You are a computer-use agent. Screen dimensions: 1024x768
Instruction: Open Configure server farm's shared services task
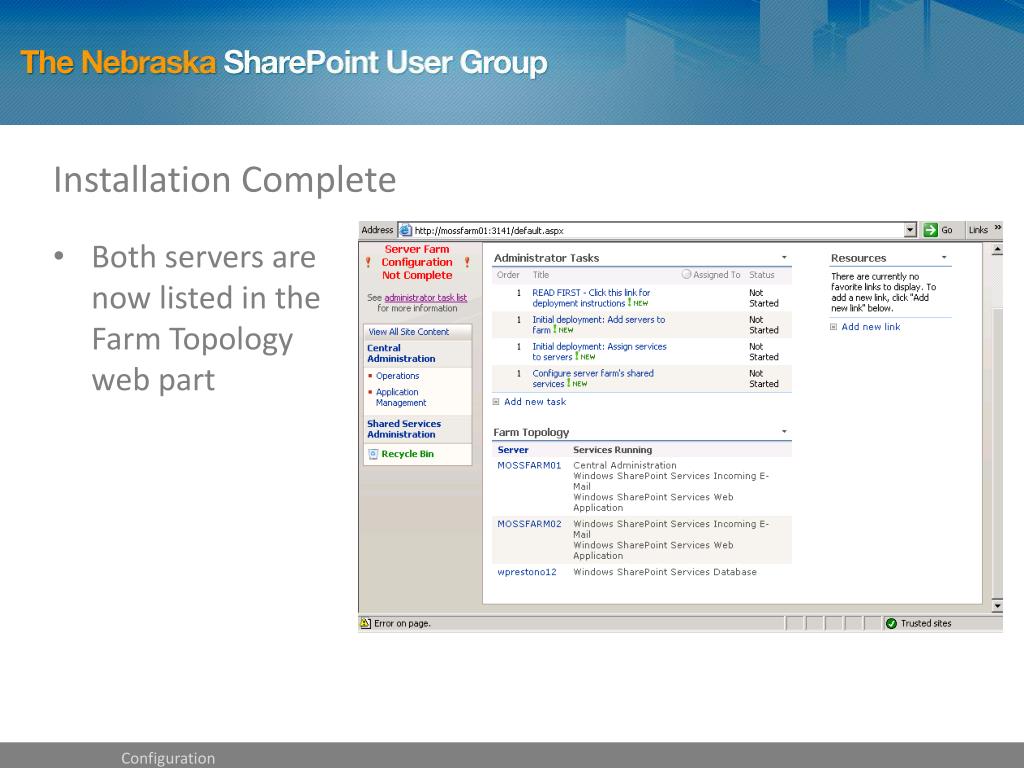pos(592,378)
